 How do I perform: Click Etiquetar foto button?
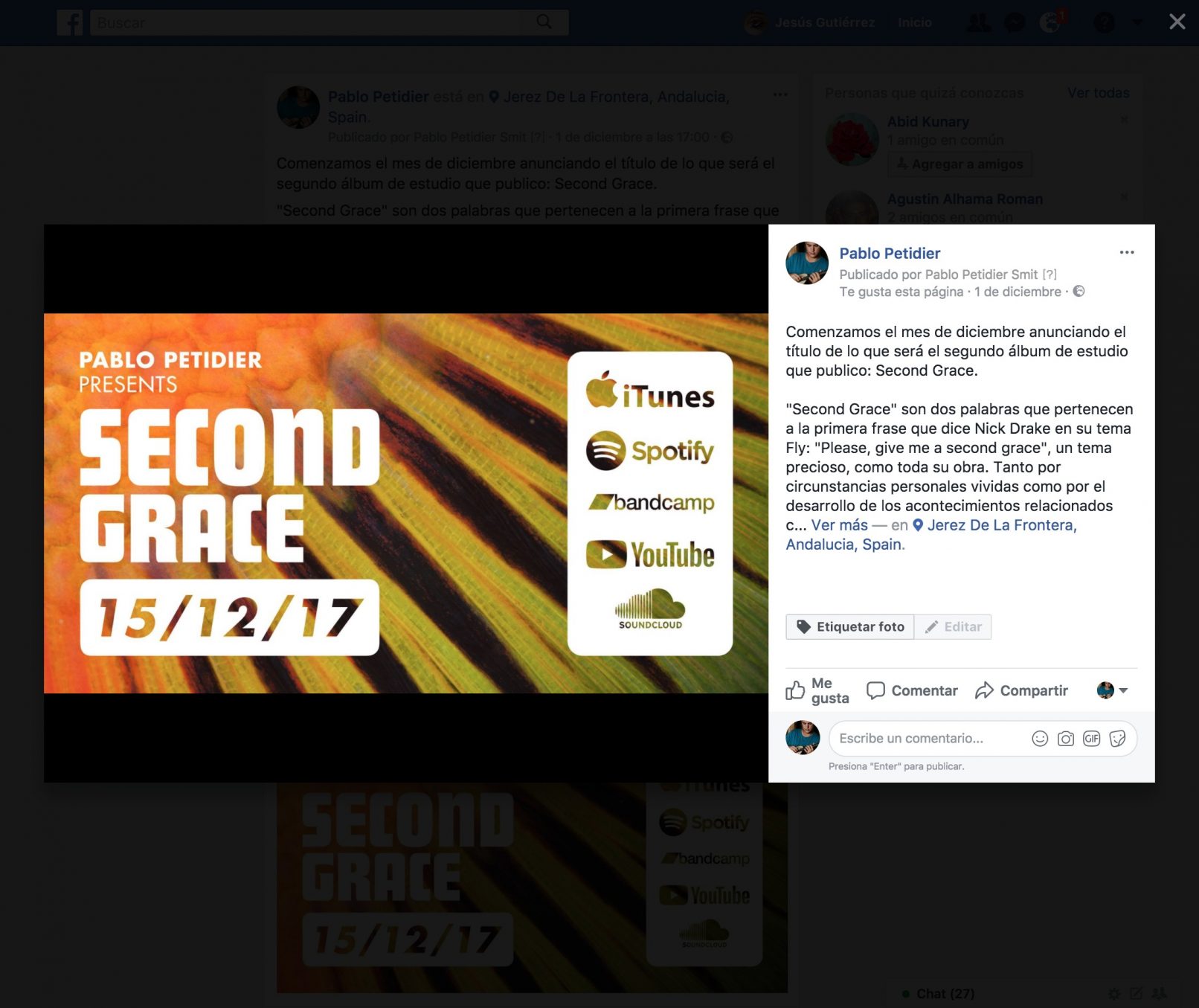coord(850,626)
